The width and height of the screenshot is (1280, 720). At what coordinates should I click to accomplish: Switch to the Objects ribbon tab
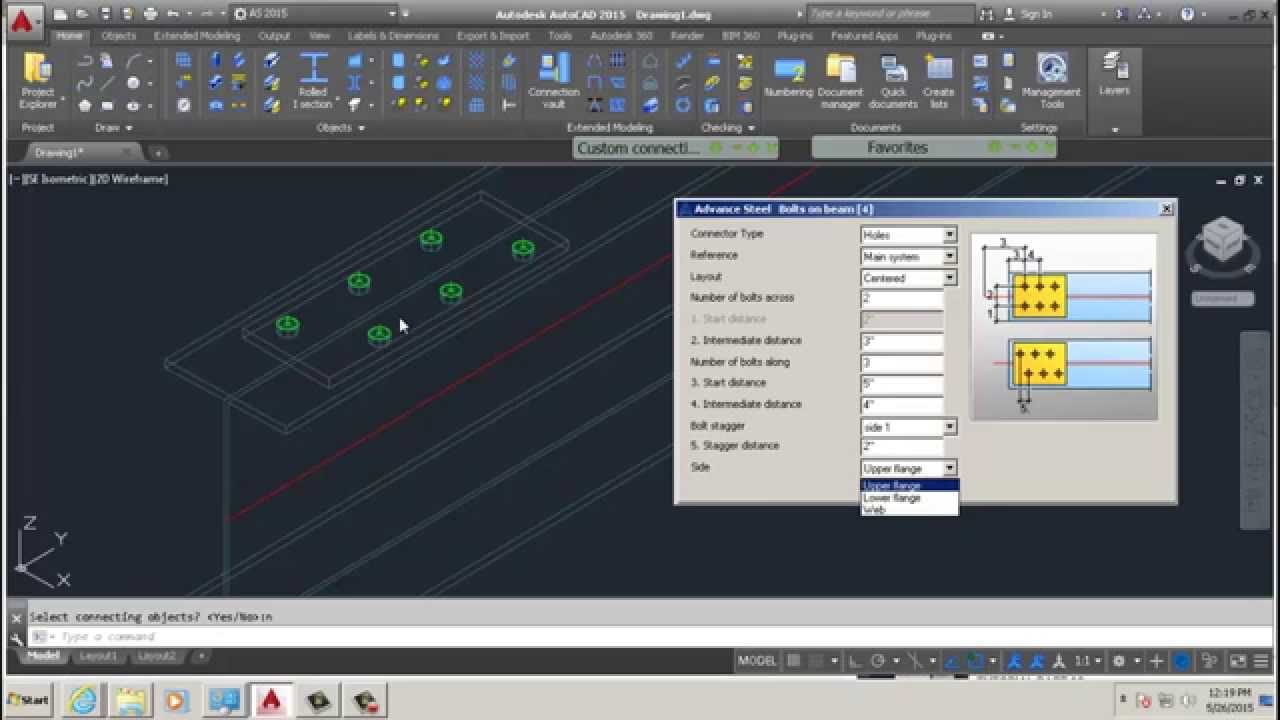click(x=119, y=36)
